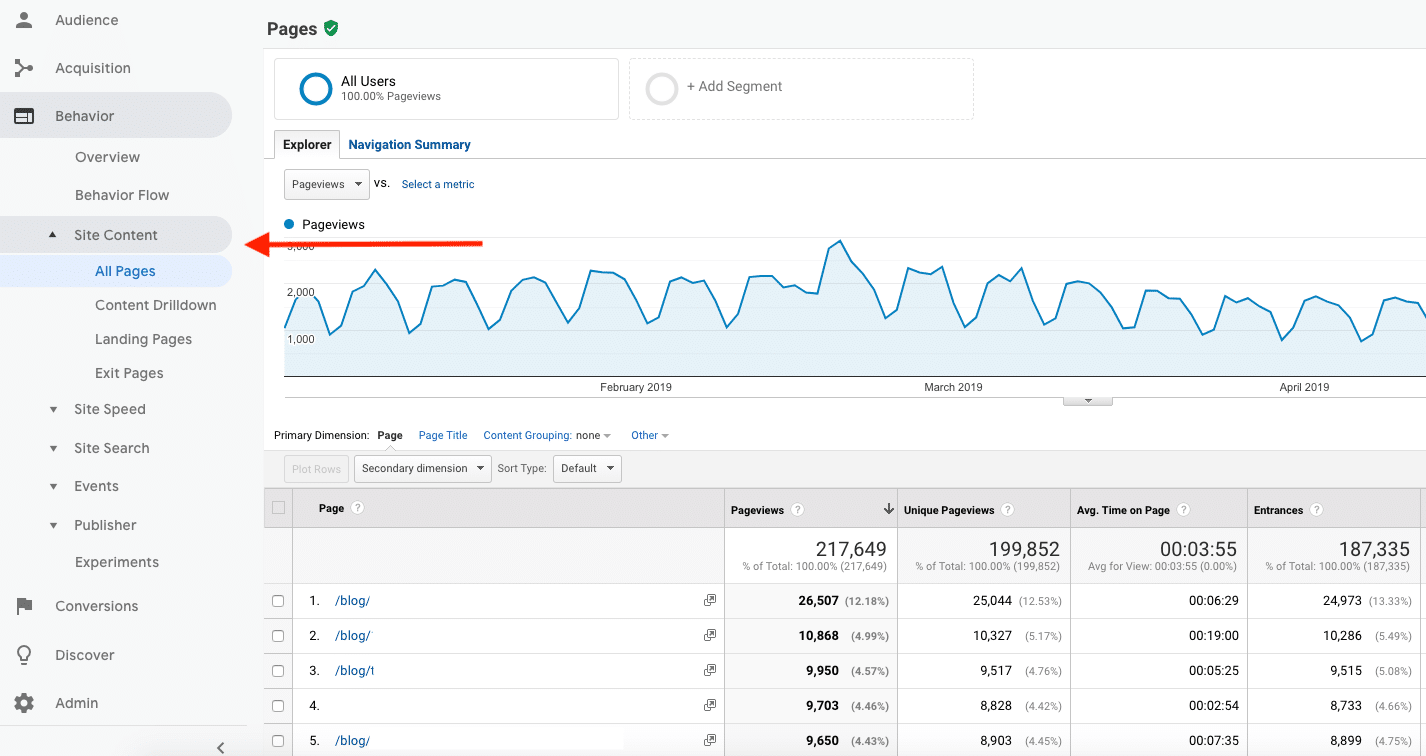The height and width of the screenshot is (756, 1426).
Task: Click the Behavior panel icon
Action: click(24, 115)
